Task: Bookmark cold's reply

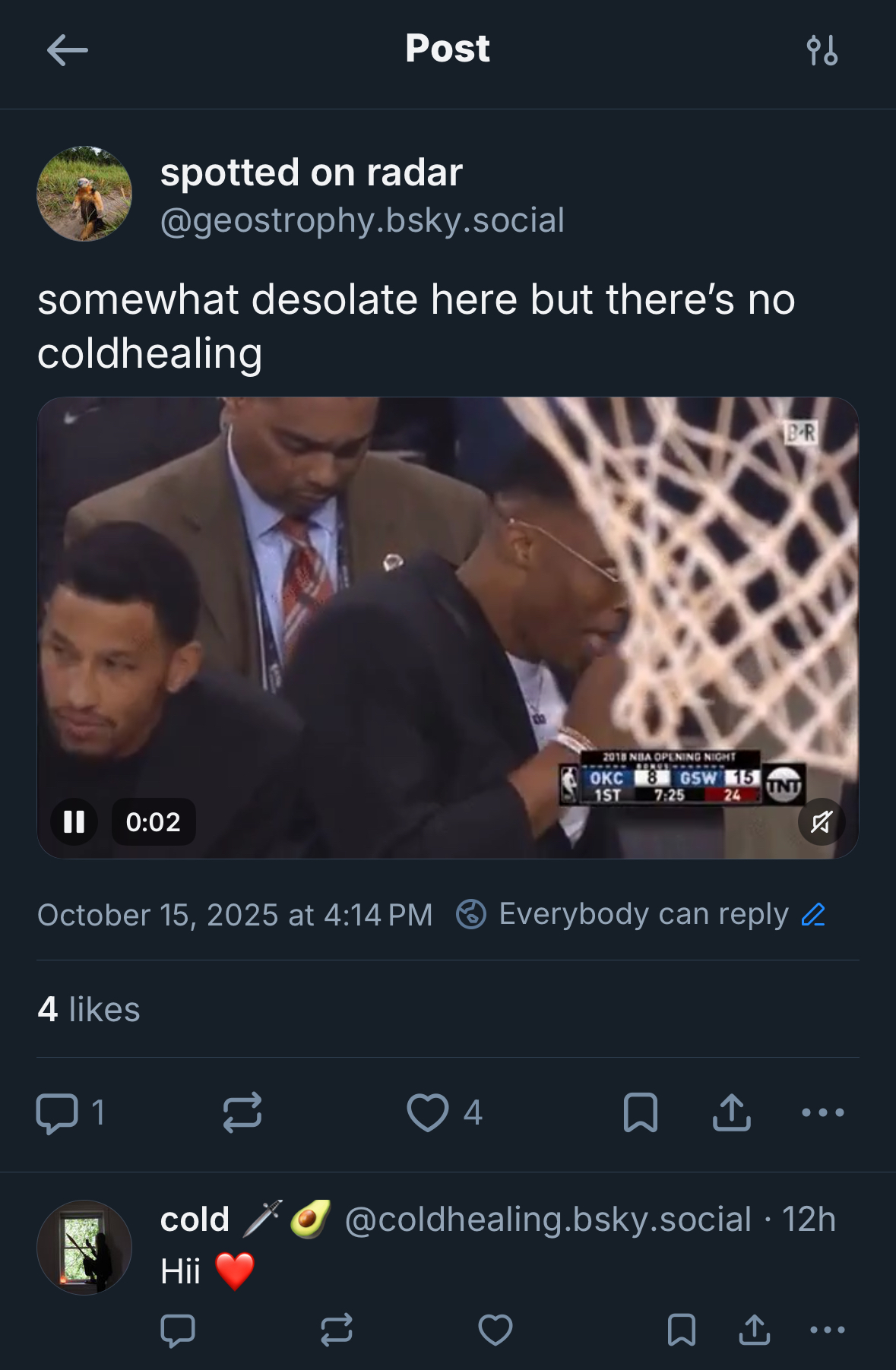Action: tap(681, 1330)
